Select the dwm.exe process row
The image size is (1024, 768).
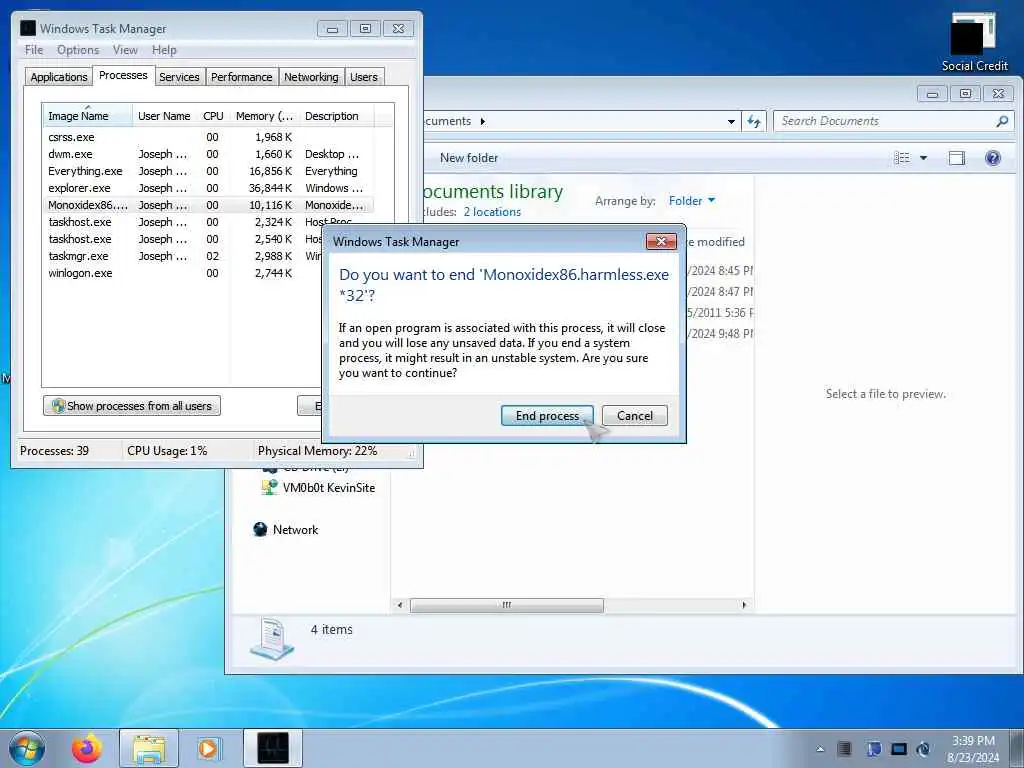(x=208, y=154)
